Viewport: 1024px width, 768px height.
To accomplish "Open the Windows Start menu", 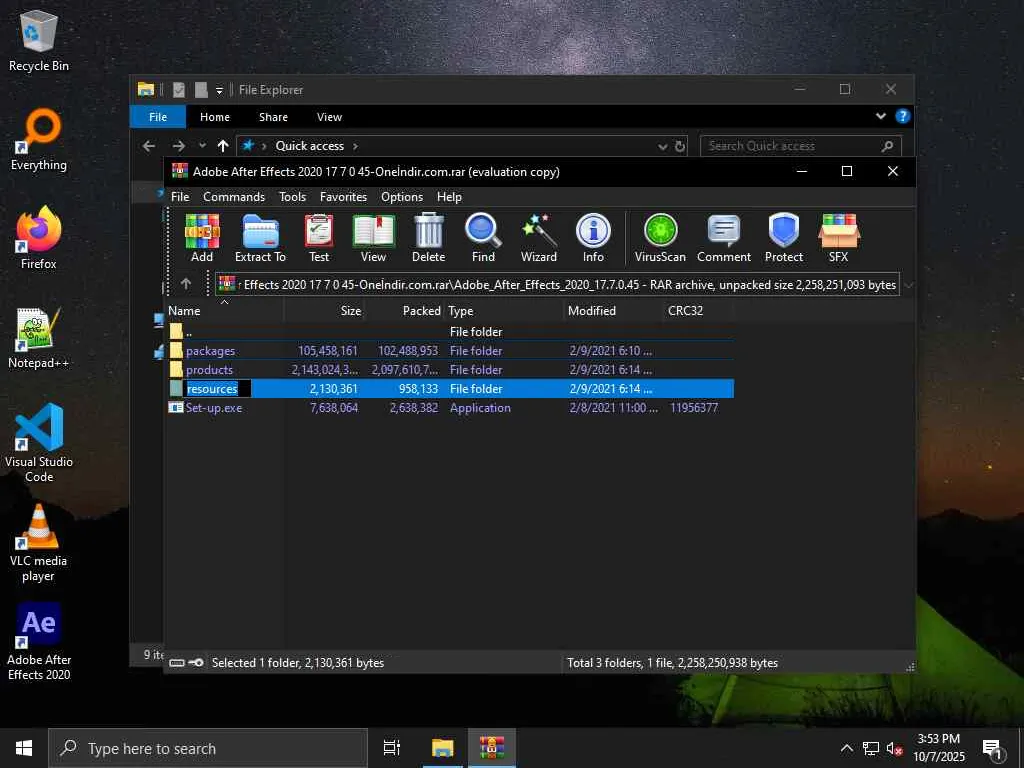I will click(24, 748).
